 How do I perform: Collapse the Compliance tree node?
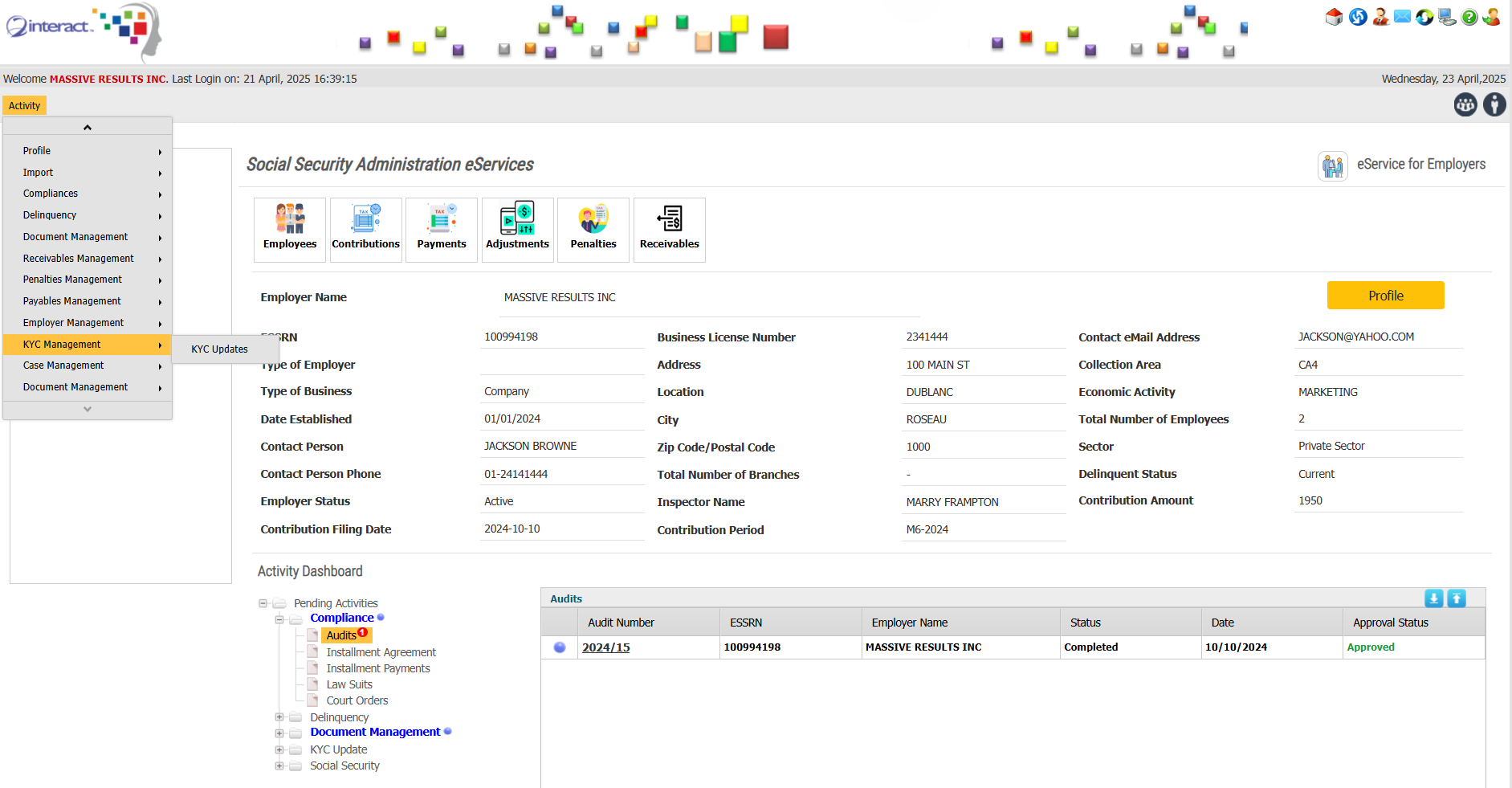(279, 619)
